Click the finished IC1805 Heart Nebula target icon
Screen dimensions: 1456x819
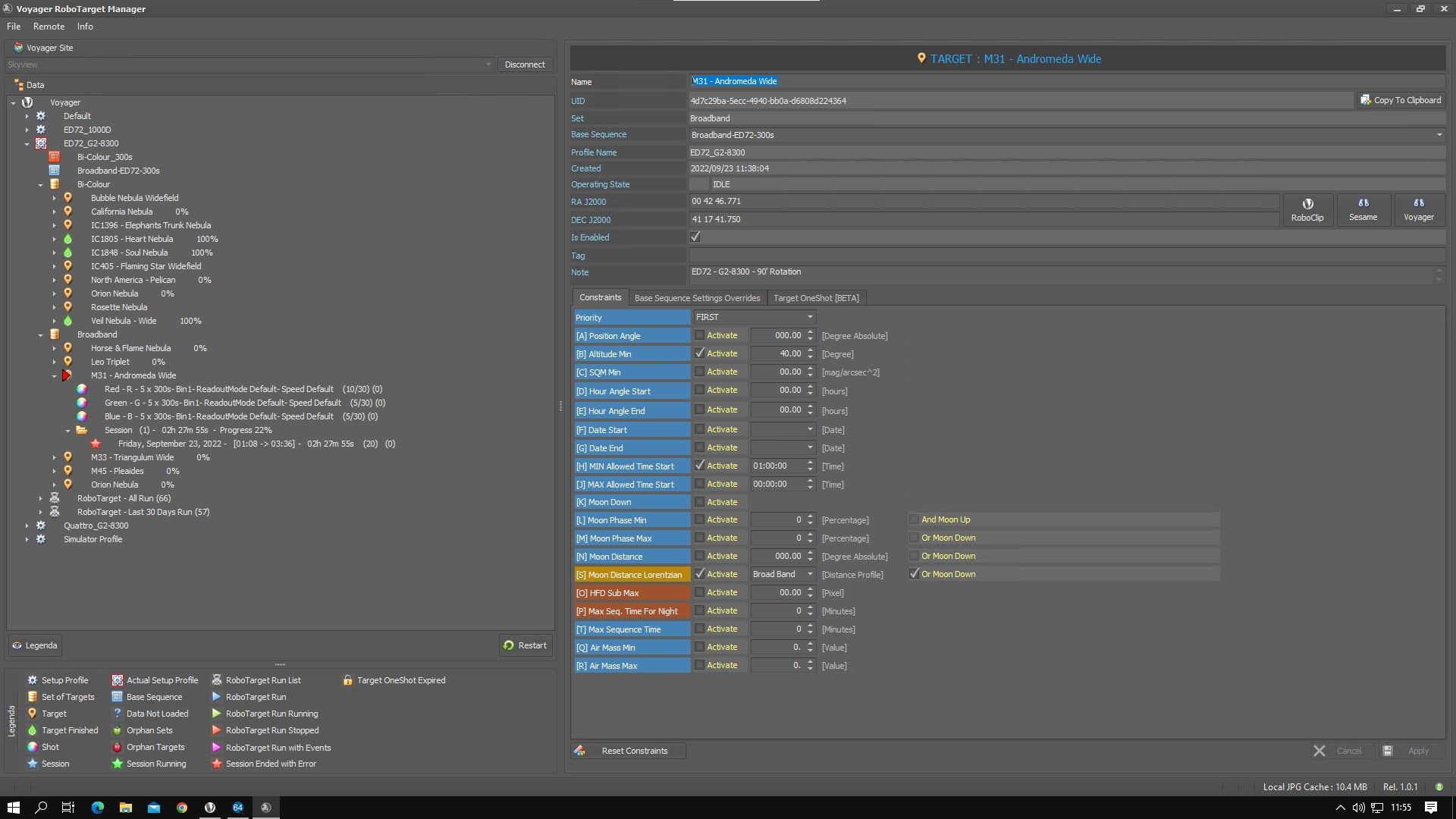67,239
